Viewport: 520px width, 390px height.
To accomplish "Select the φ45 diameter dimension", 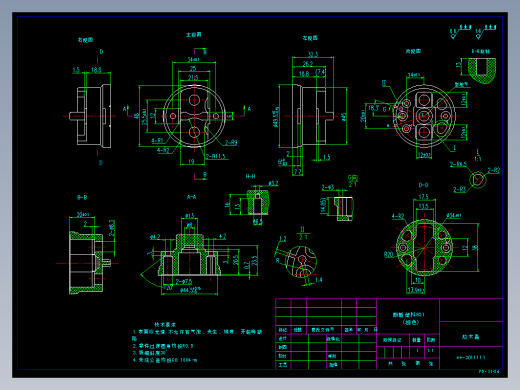I will tap(344, 117).
